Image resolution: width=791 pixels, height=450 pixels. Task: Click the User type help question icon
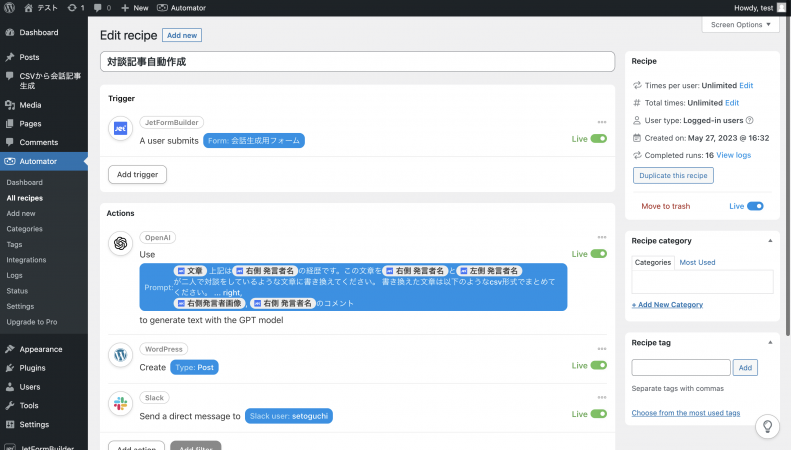750,120
